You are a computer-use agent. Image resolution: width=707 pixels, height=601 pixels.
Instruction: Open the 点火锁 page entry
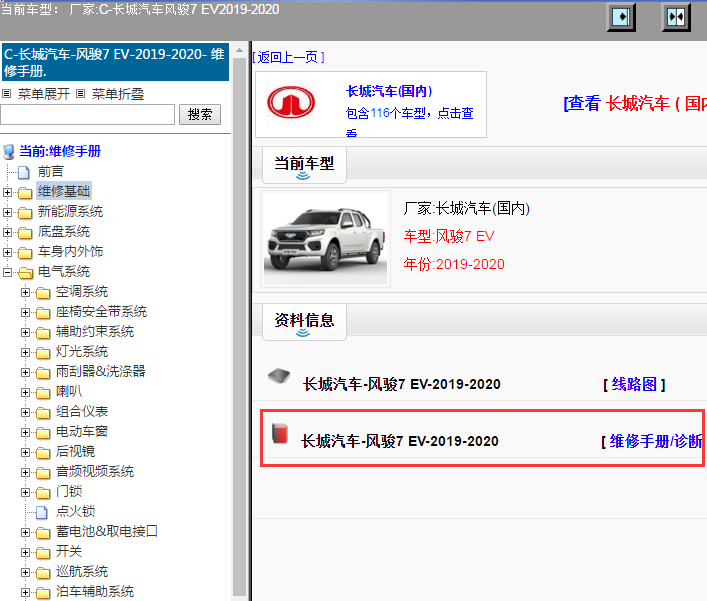pyautogui.click(x=75, y=511)
